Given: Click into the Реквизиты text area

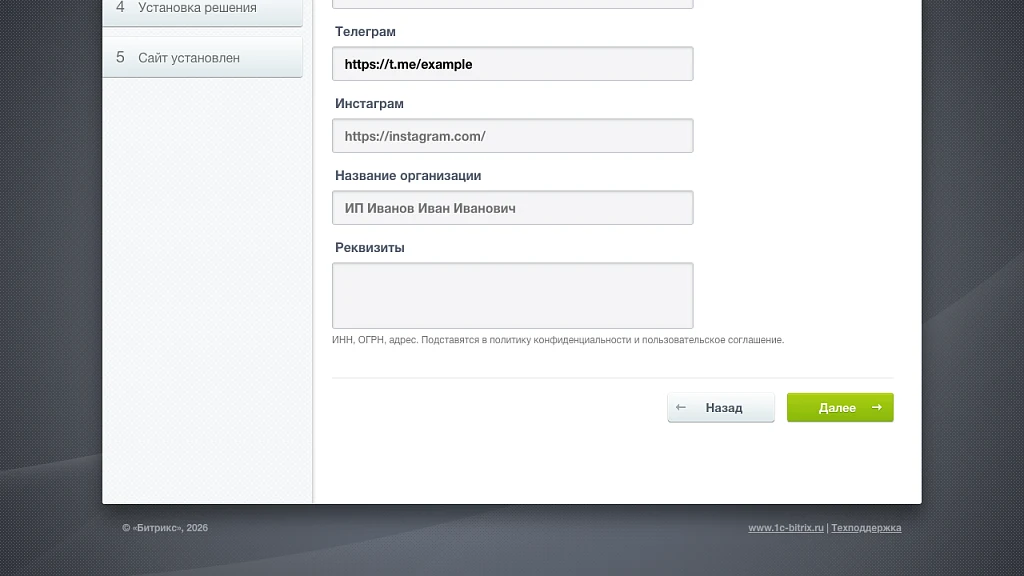Looking at the screenshot, I should coord(513,295).
